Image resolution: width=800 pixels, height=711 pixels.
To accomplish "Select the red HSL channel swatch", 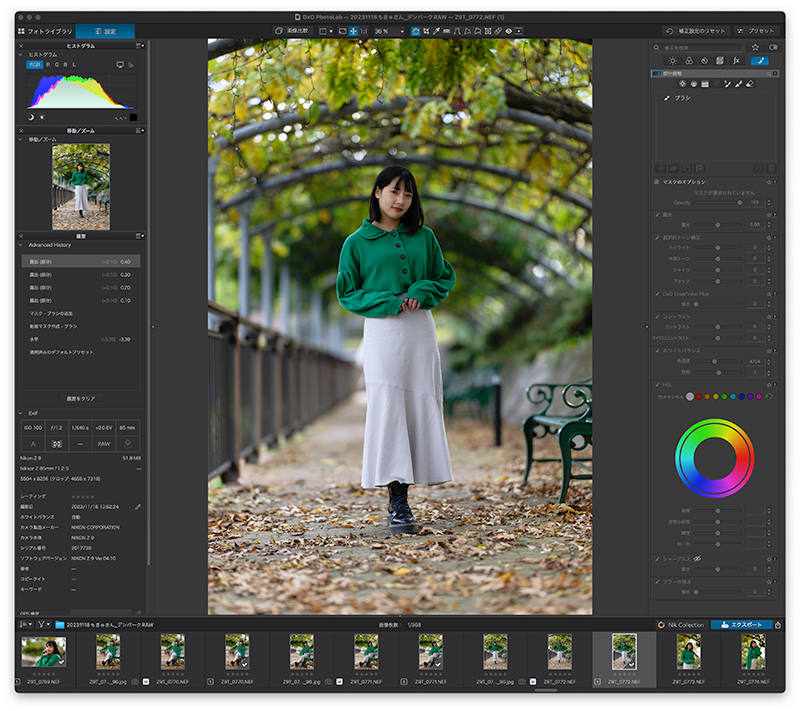I will (x=698, y=396).
